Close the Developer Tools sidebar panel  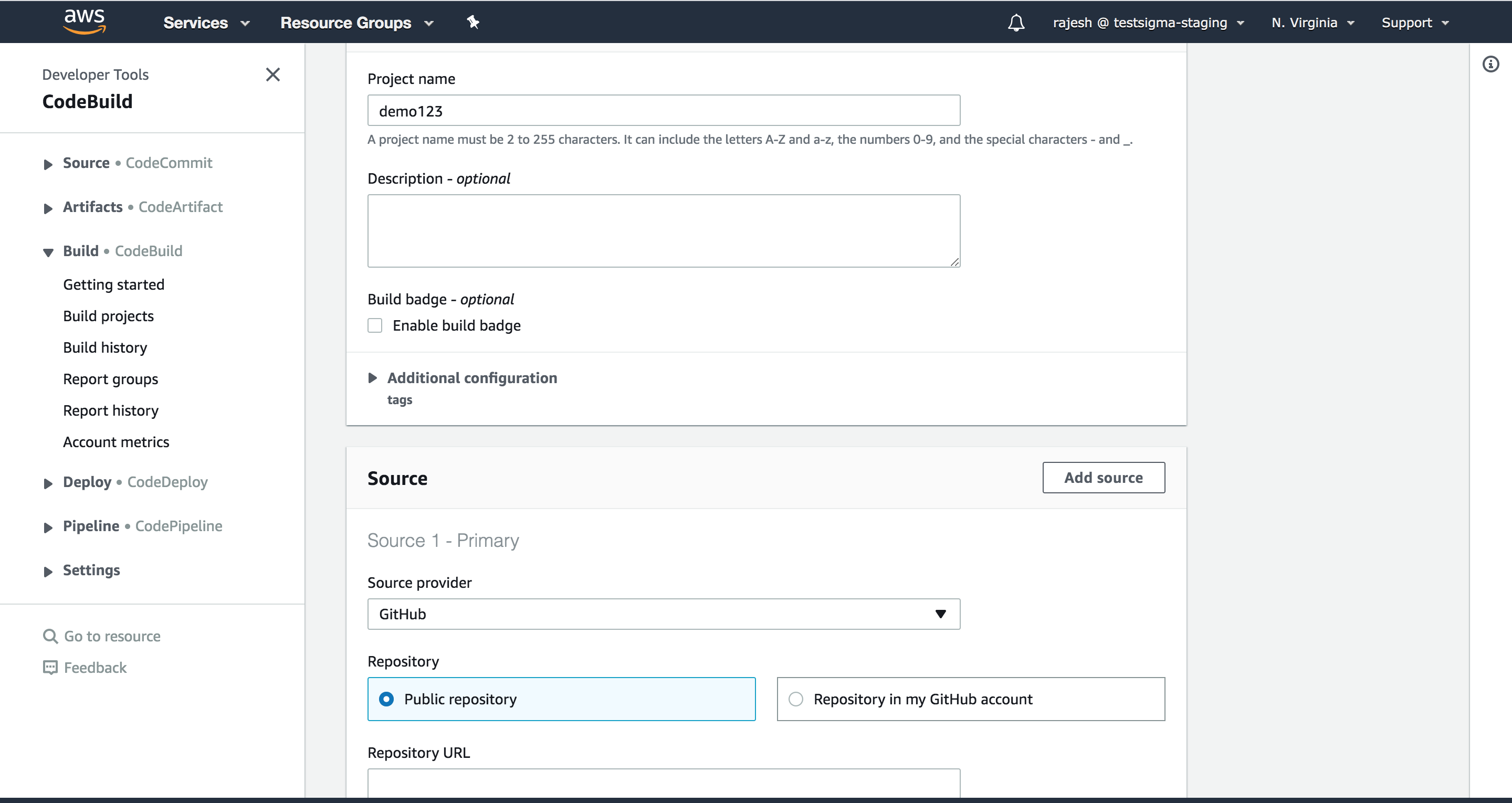(273, 75)
